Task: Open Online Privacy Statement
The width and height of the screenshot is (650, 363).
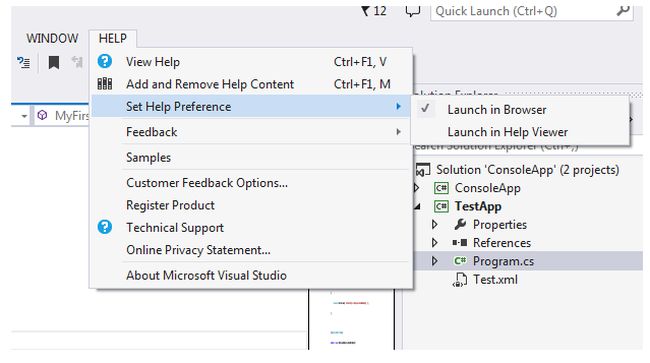Action: click(x=251, y=250)
